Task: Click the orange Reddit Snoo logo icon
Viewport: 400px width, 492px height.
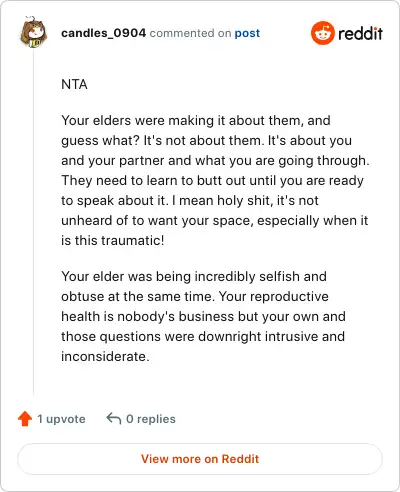Action: point(322,33)
